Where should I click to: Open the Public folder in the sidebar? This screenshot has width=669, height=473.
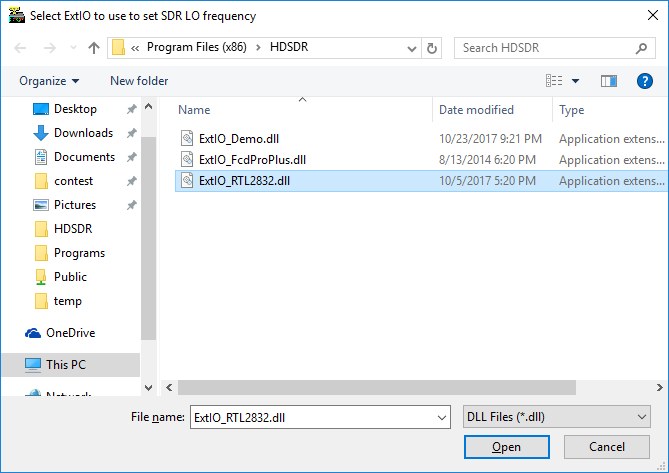click(70, 277)
